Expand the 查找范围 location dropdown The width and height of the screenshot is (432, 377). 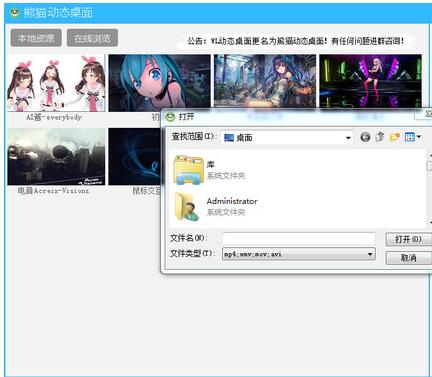(x=348, y=138)
